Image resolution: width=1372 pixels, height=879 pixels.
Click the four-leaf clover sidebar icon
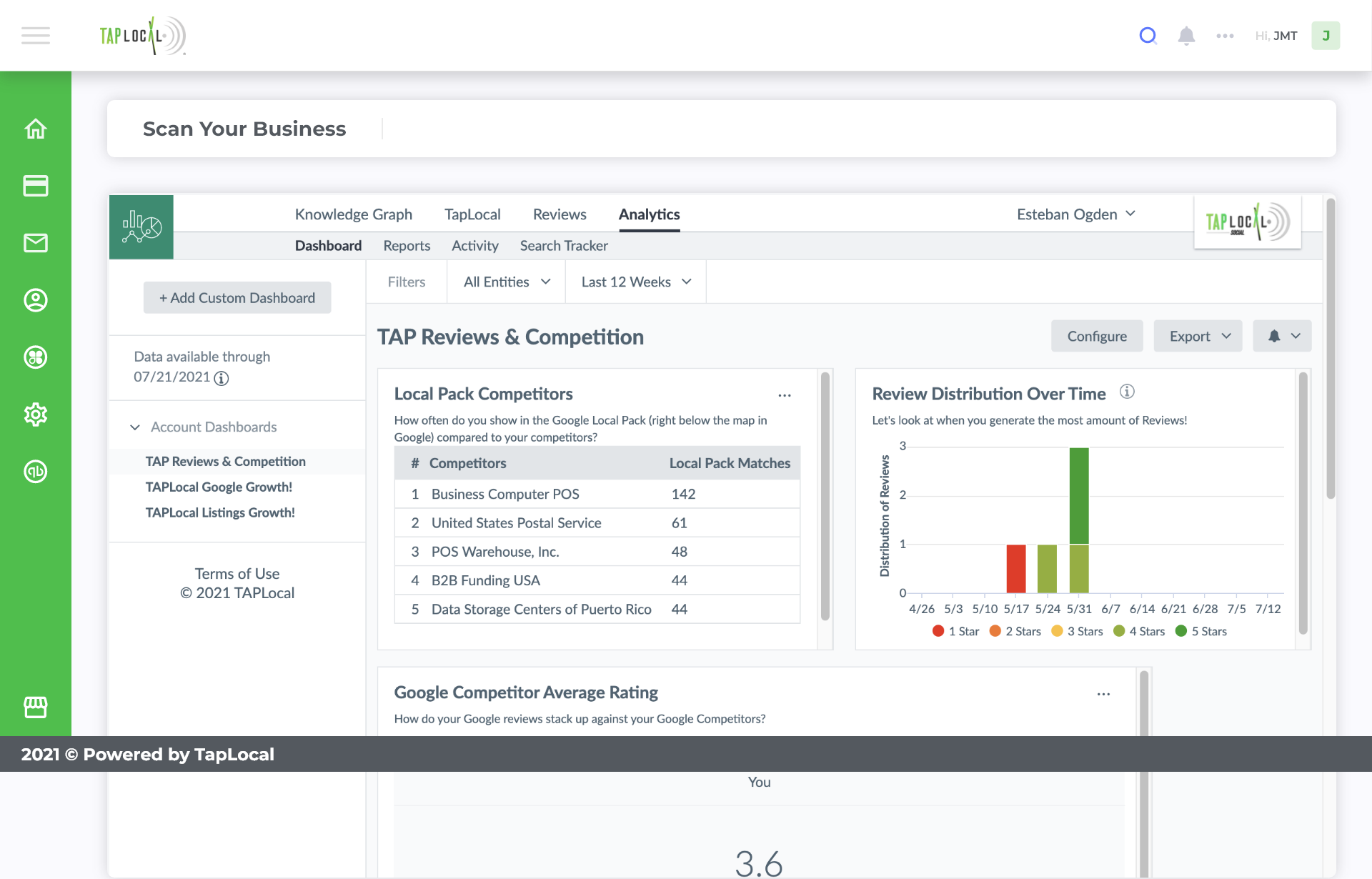(x=36, y=357)
